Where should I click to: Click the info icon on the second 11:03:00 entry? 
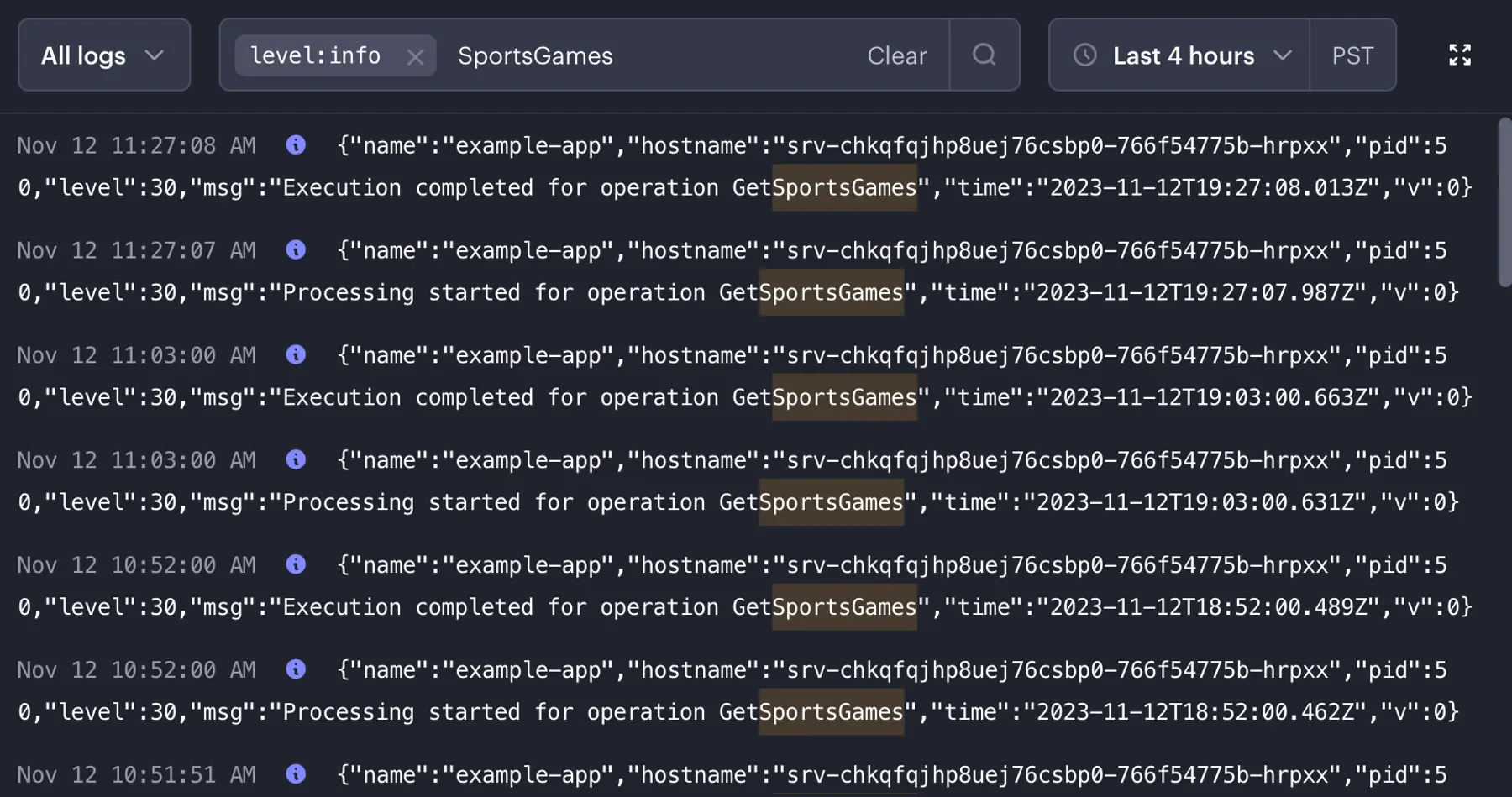[296, 459]
